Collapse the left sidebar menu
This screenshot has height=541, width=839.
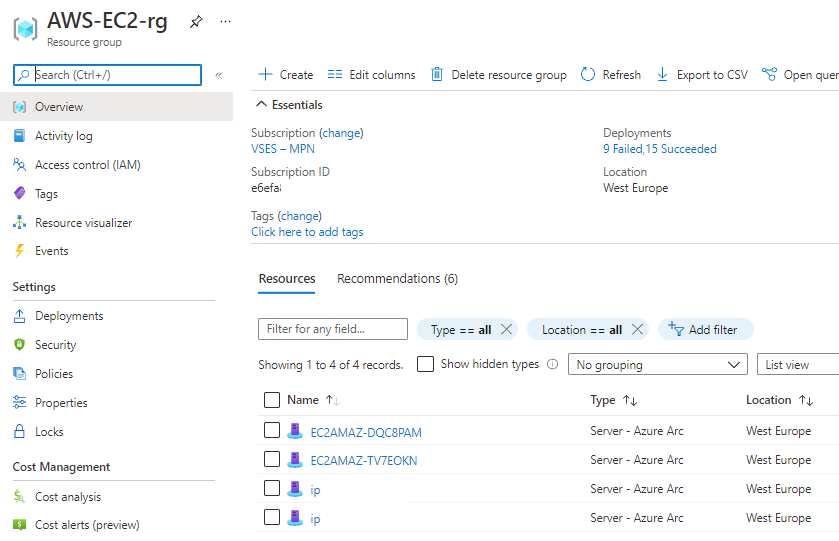click(x=218, y=75)
